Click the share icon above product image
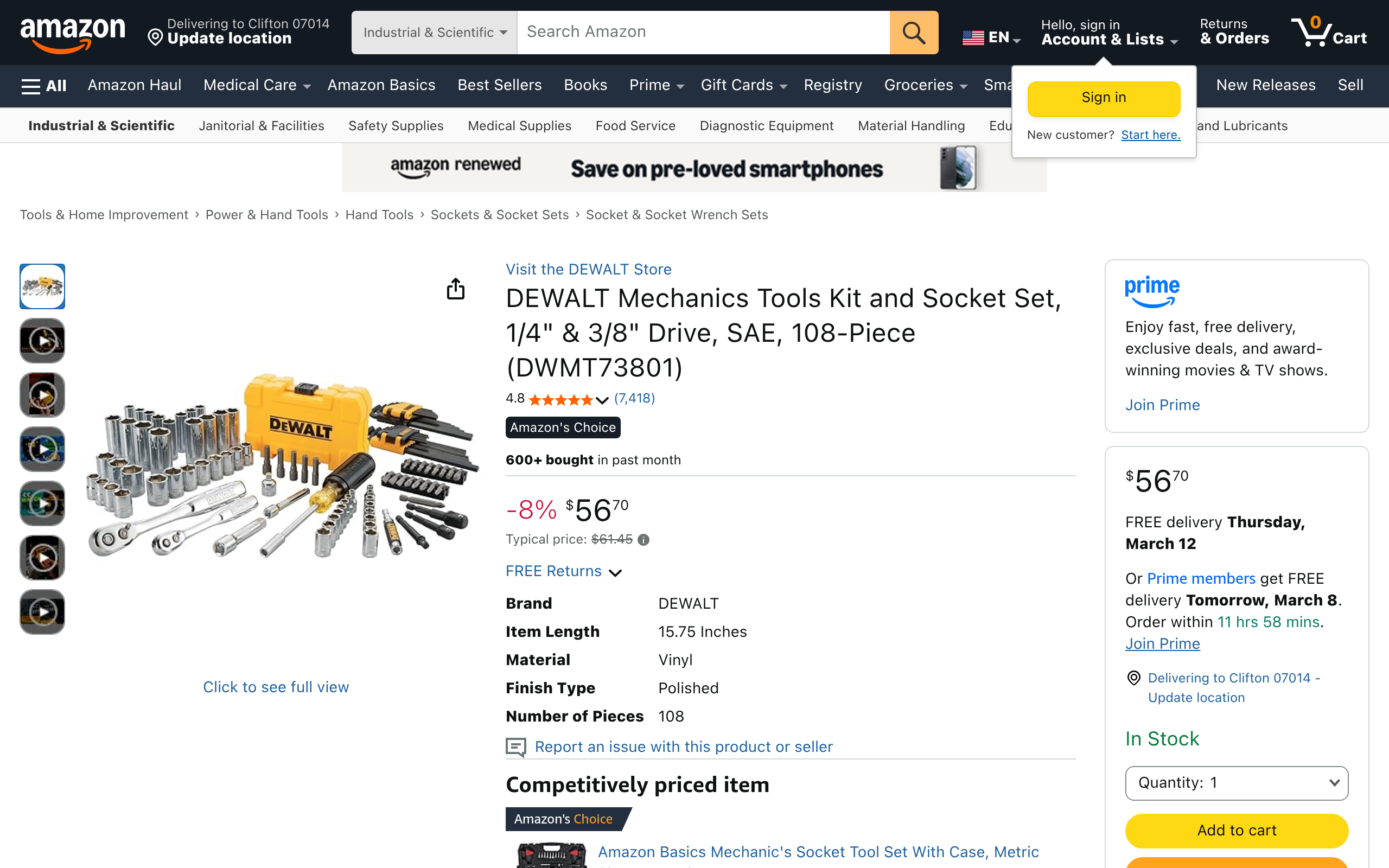 (x=456, y=289)
